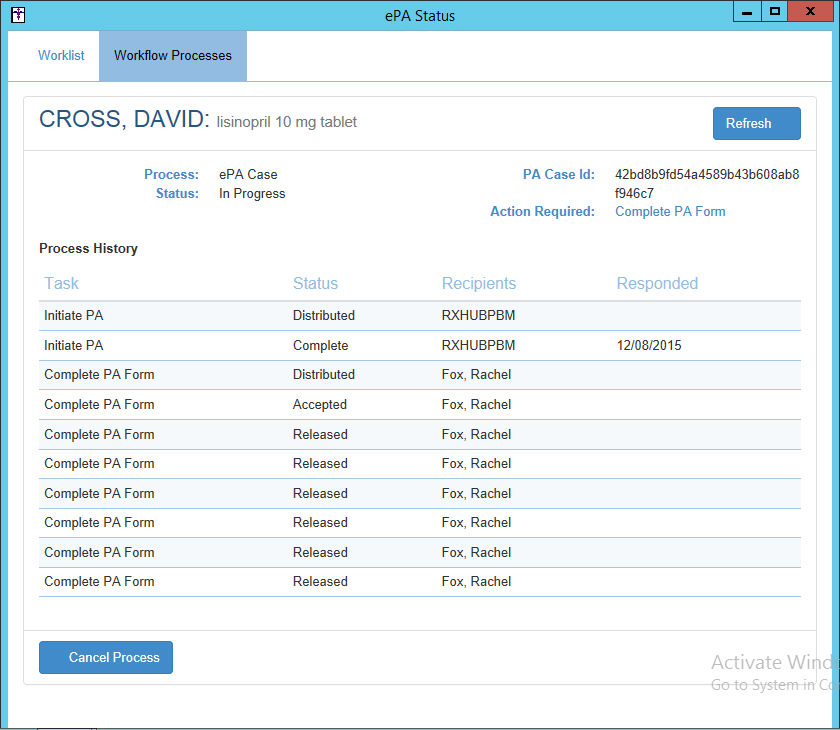Select the Workflow Processes tab

173,56
